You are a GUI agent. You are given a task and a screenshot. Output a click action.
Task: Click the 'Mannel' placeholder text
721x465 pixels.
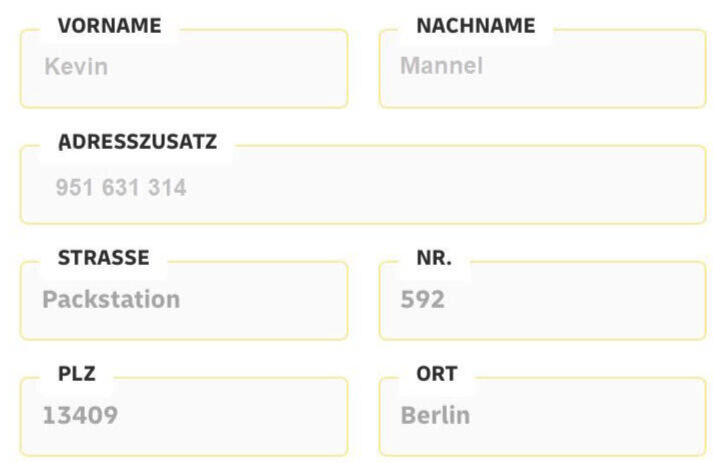coord(441,67)
